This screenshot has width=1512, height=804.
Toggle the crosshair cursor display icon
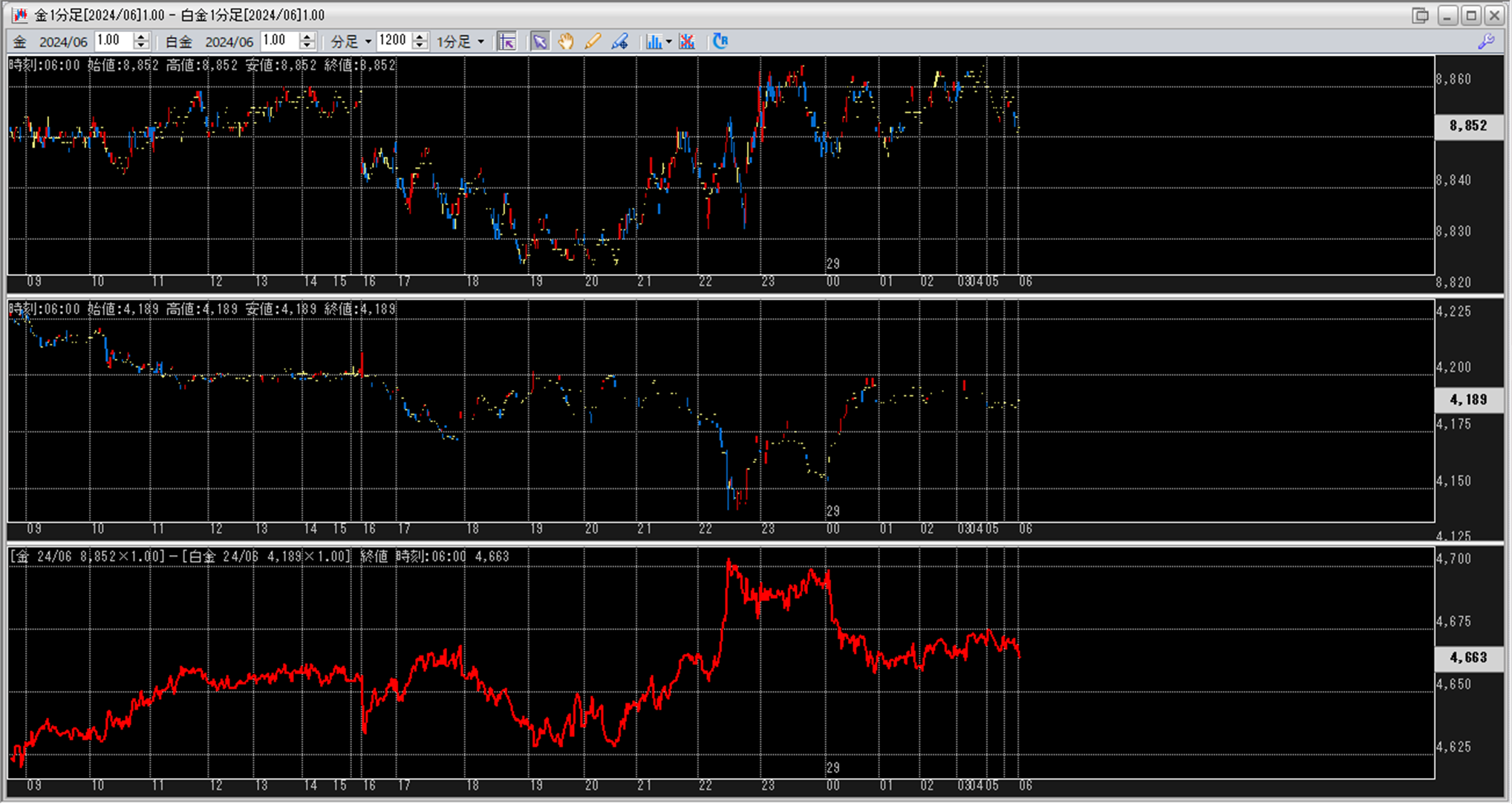tap(507, 42)
